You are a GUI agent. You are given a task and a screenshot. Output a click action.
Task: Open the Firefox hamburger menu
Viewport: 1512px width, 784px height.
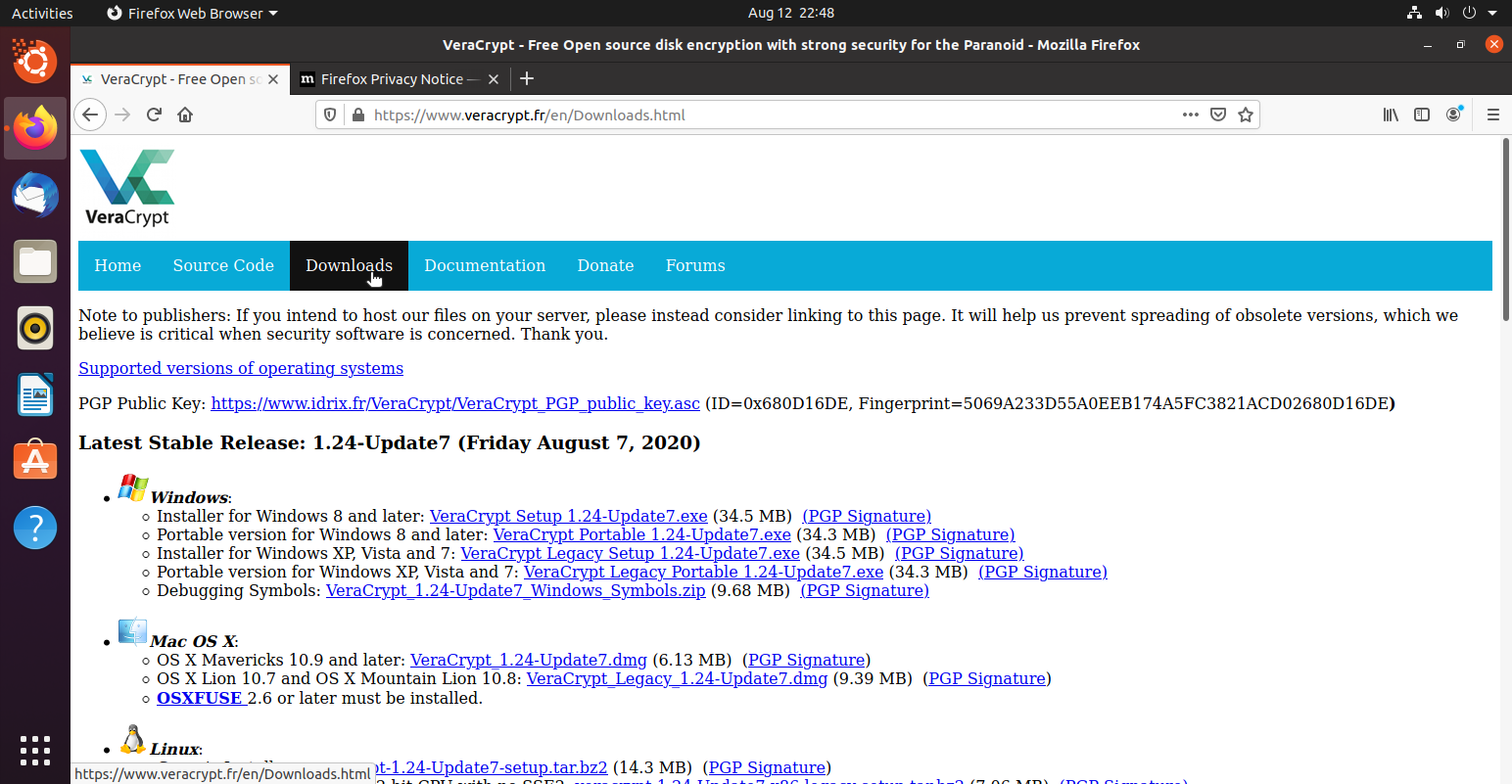coord(1493,115)
